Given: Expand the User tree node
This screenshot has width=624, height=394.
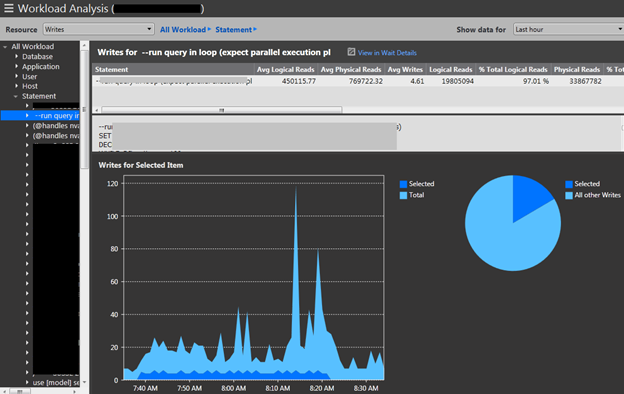Looking at the screenshot, I should point(16,76).
